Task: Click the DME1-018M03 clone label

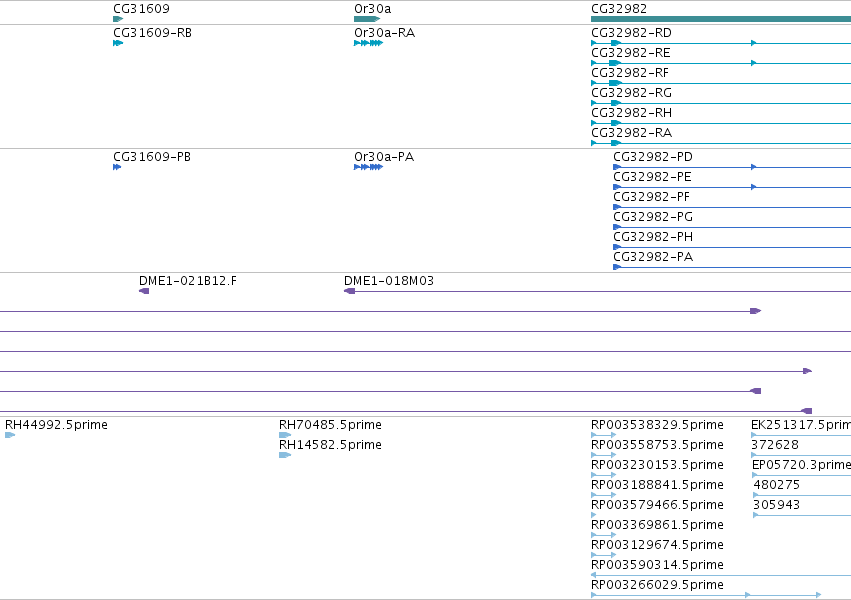Action: click(x=389, y=281)
